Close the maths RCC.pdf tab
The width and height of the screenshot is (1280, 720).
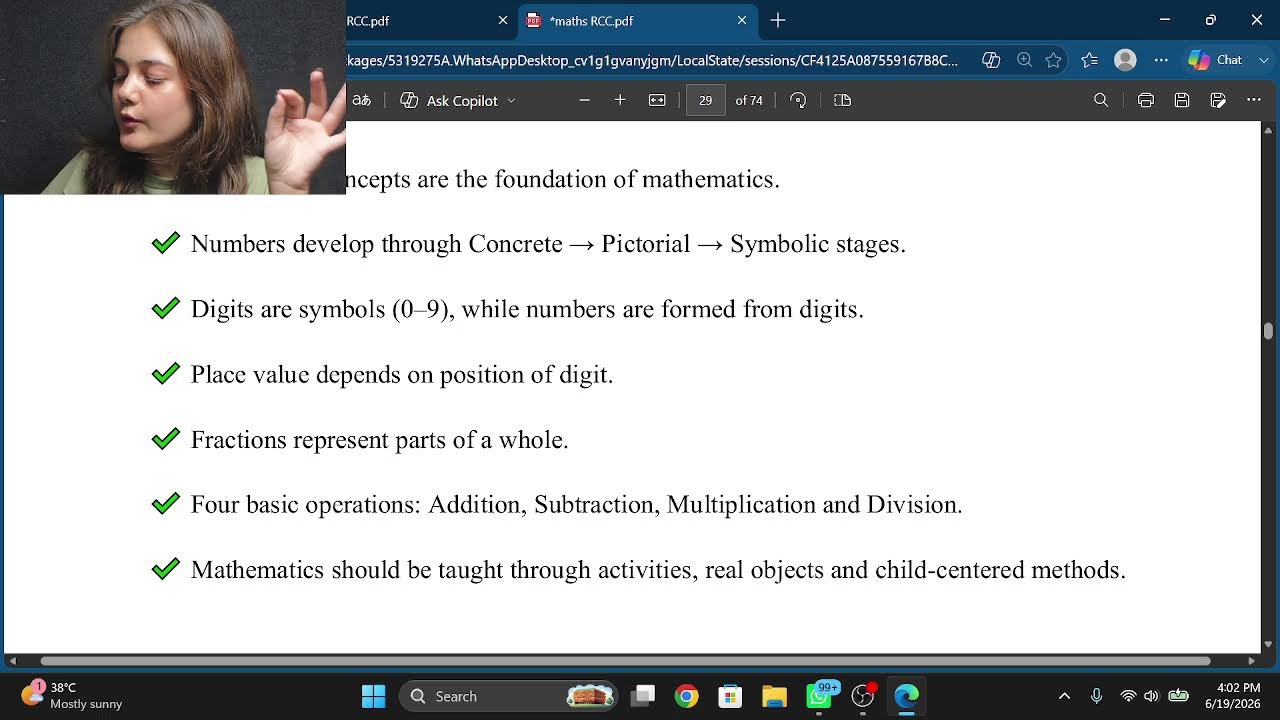pyautogui.click(x=742, y=20)
